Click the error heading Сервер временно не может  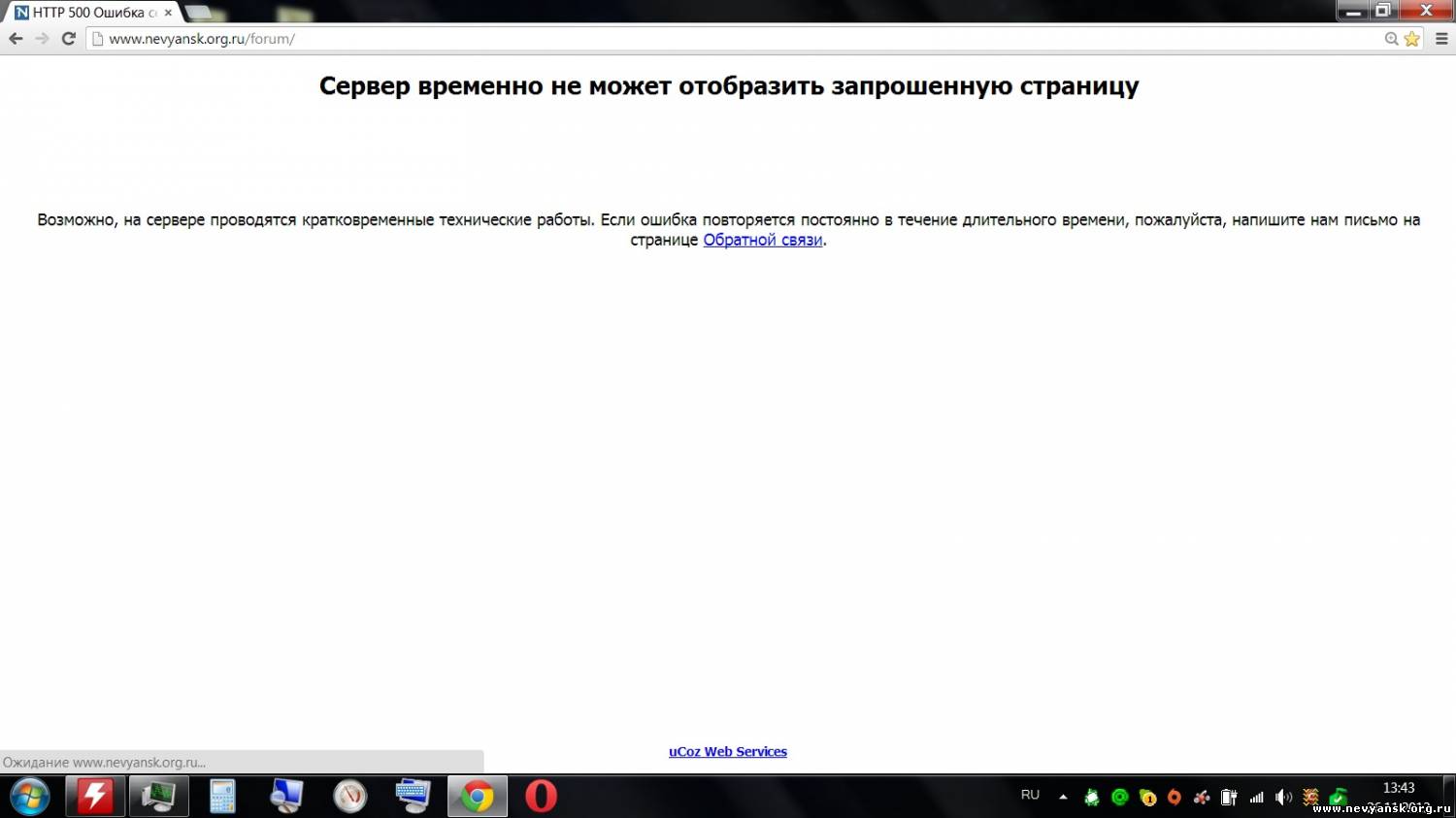pos(729,86)
